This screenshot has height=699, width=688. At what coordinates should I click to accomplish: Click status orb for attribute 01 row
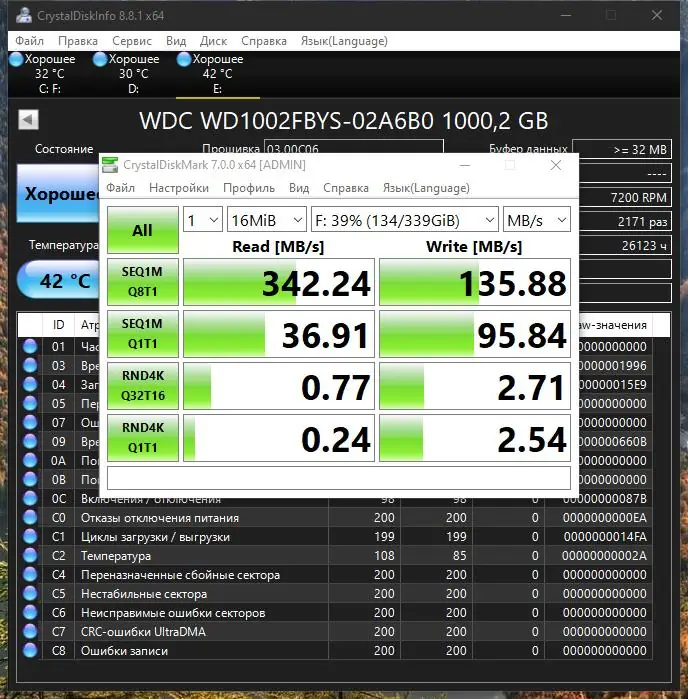tap(30, 346)
